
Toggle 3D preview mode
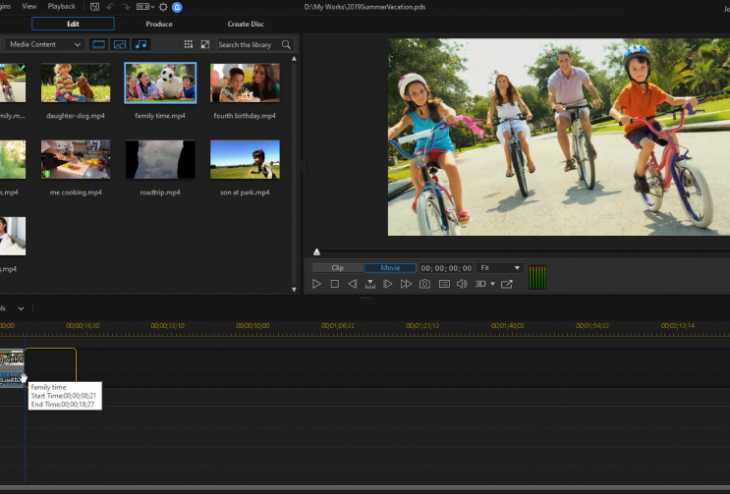click(x=480, y=284)
